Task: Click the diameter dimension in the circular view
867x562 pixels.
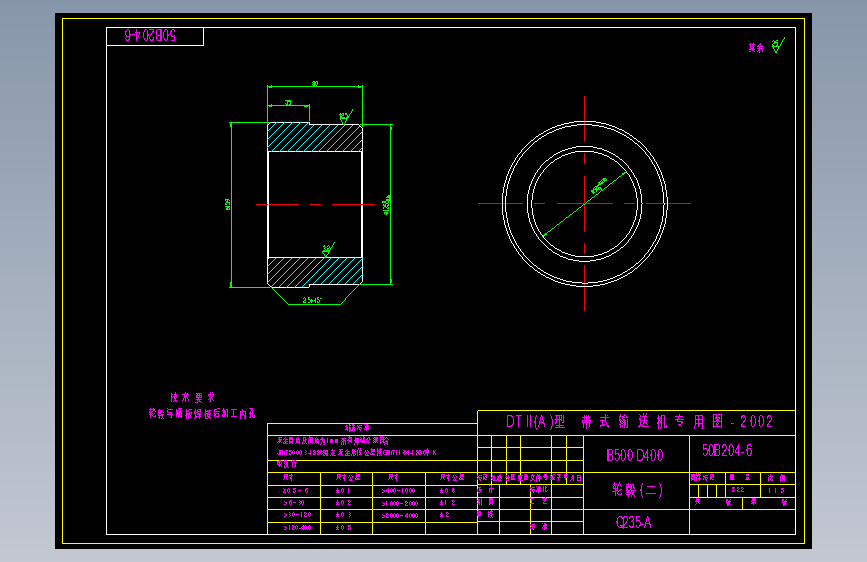Action: click(599, 185)
